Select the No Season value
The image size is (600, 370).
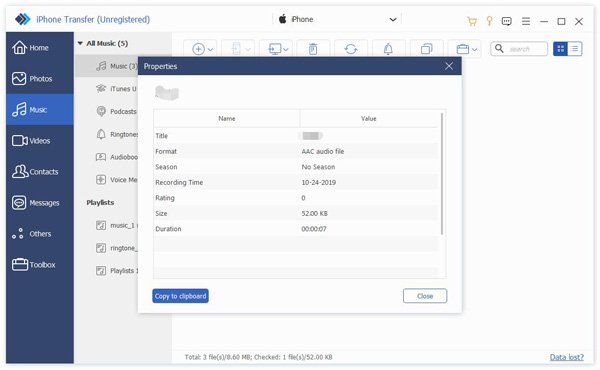click(318, 167)
